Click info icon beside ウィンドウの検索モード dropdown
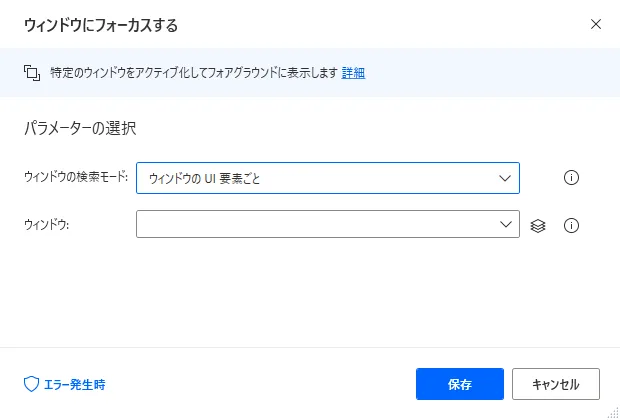The height and width of the screenshot is (420, 620). coord(572,178)
